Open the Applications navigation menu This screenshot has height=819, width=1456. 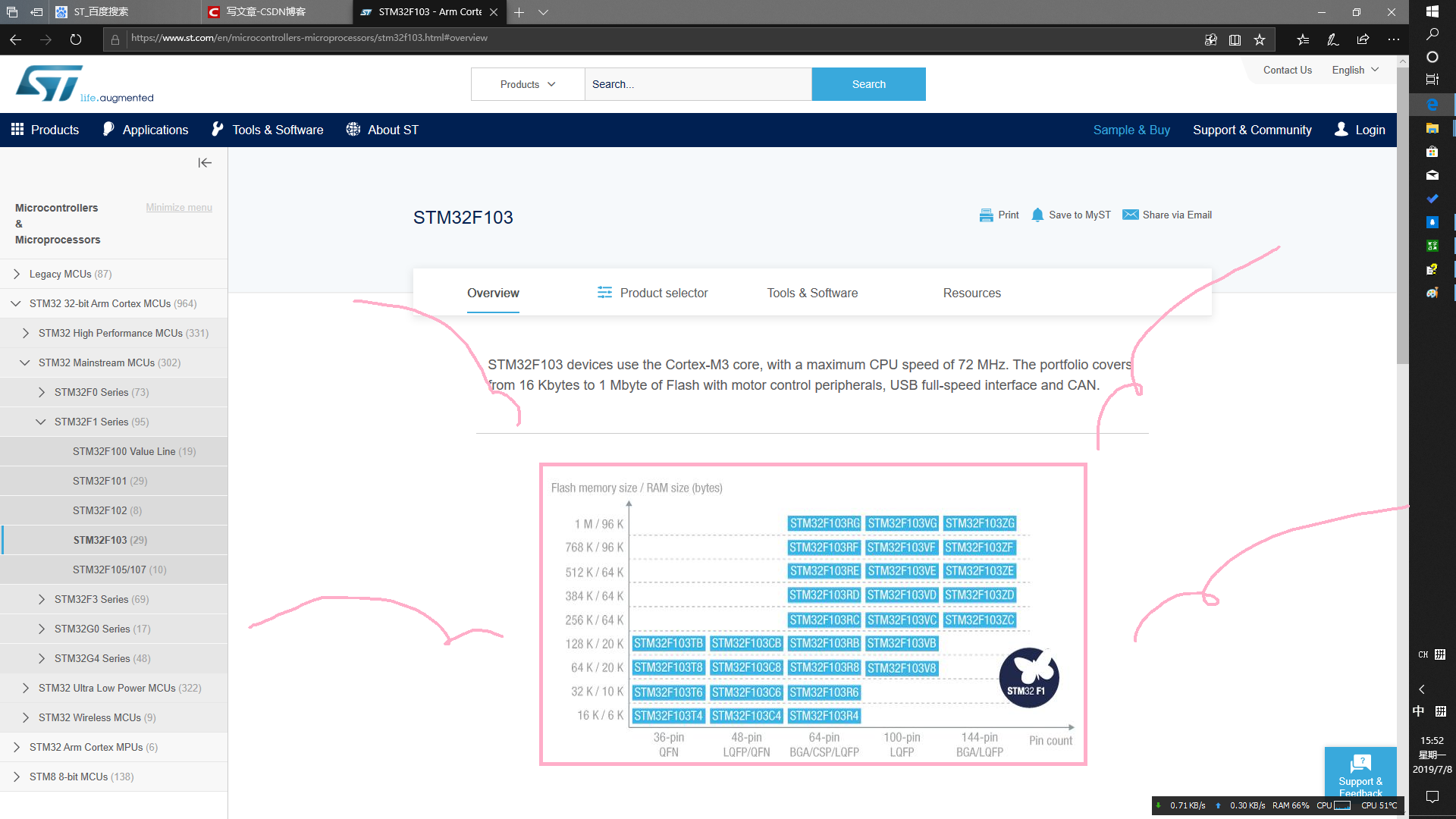[146, 130]
